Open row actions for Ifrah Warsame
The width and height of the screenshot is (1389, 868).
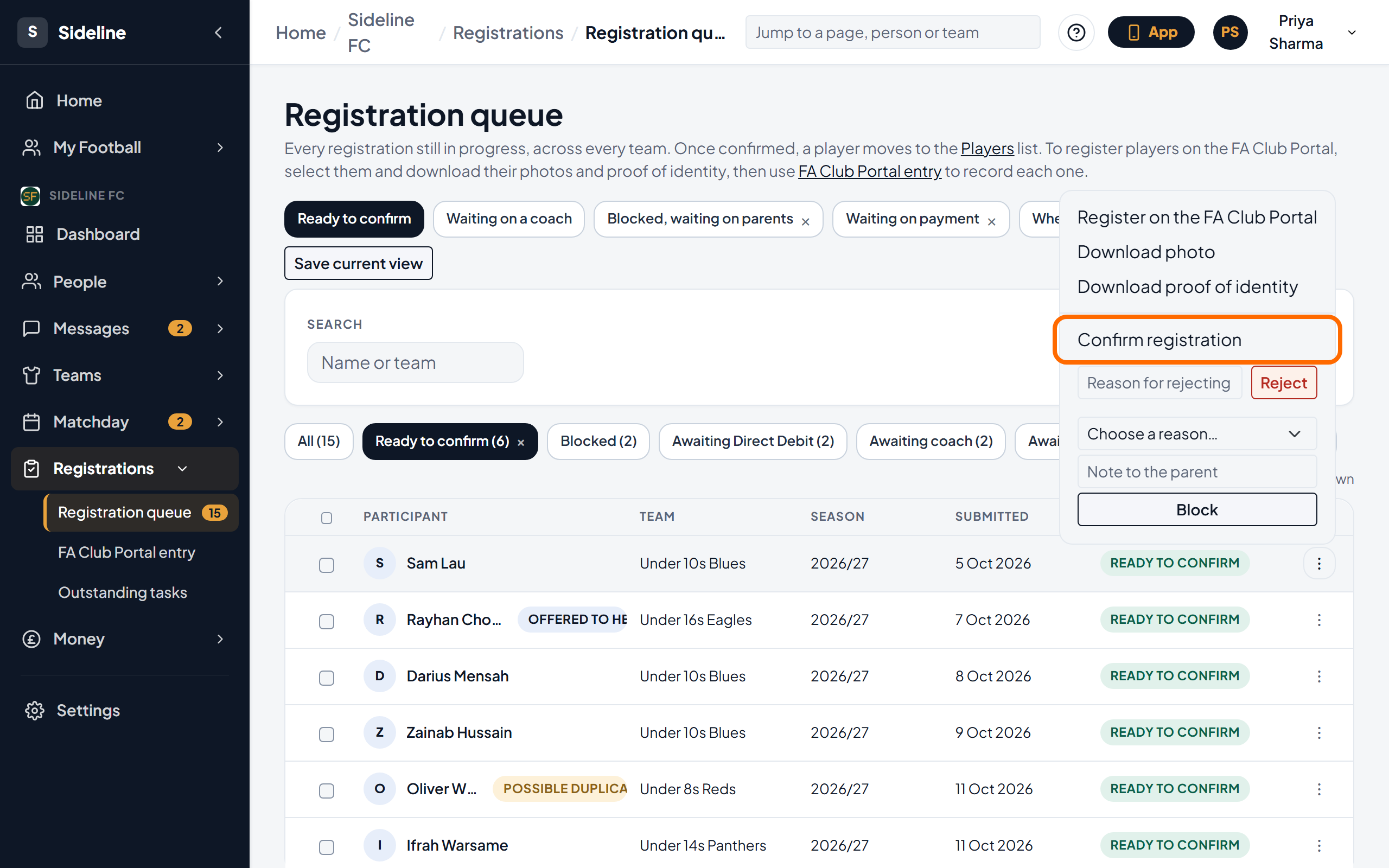tap(1319, 846)
